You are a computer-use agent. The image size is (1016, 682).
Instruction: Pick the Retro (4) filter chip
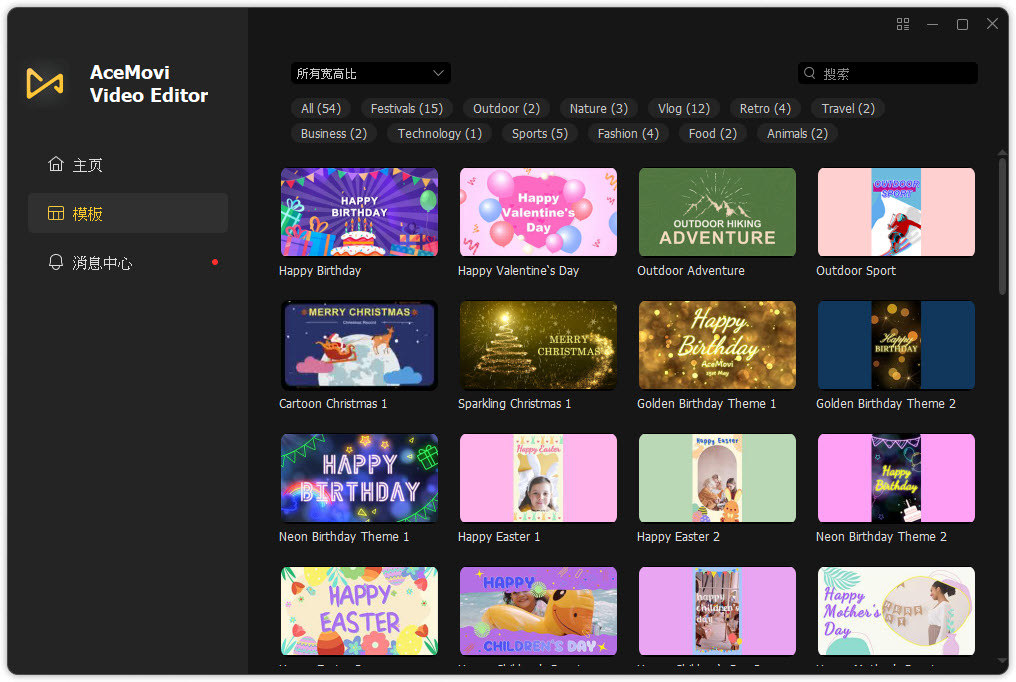pyautogui.click(x=765, y=108)
